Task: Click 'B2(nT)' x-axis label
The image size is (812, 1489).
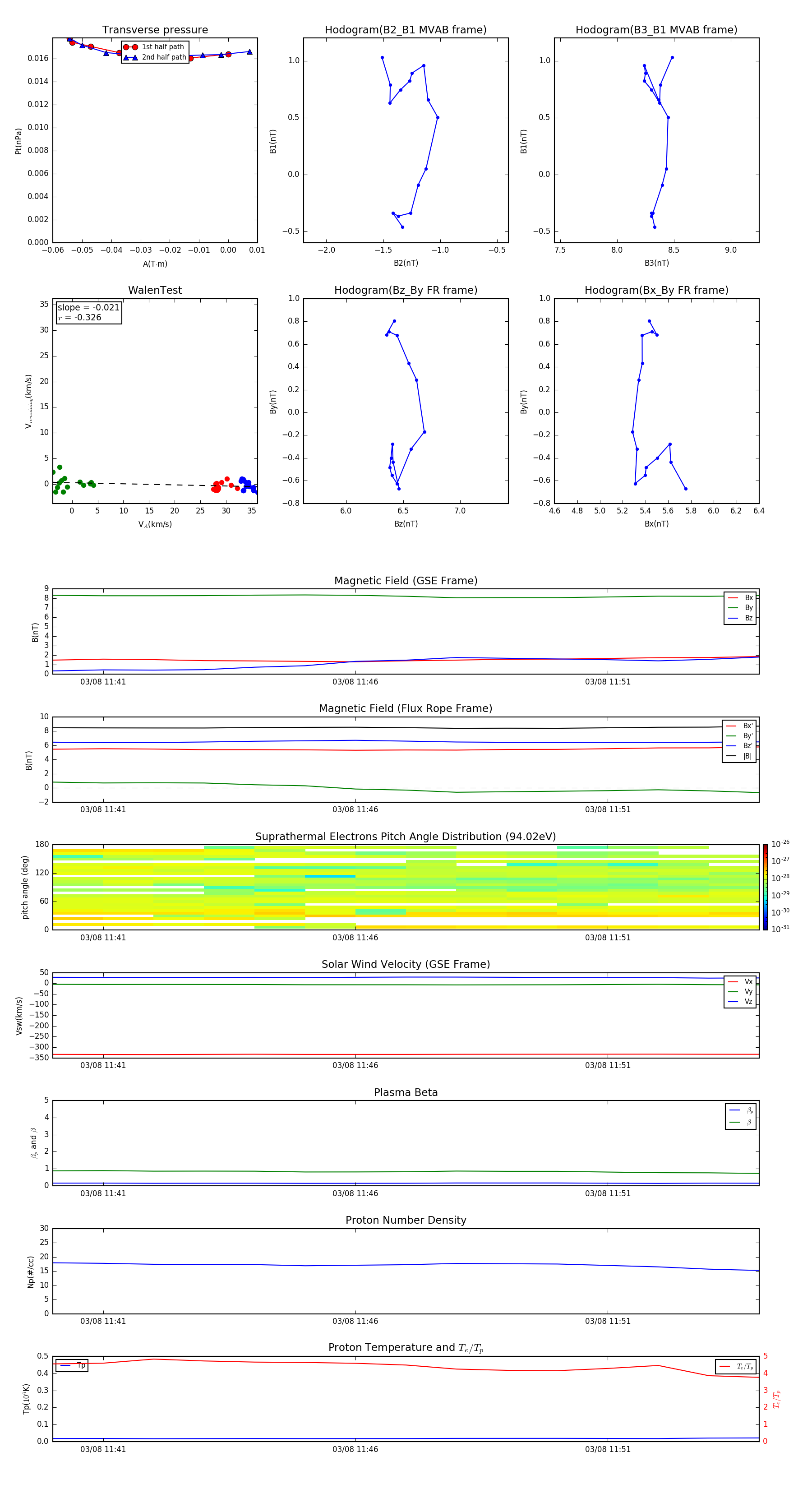Action: [406, 263]
